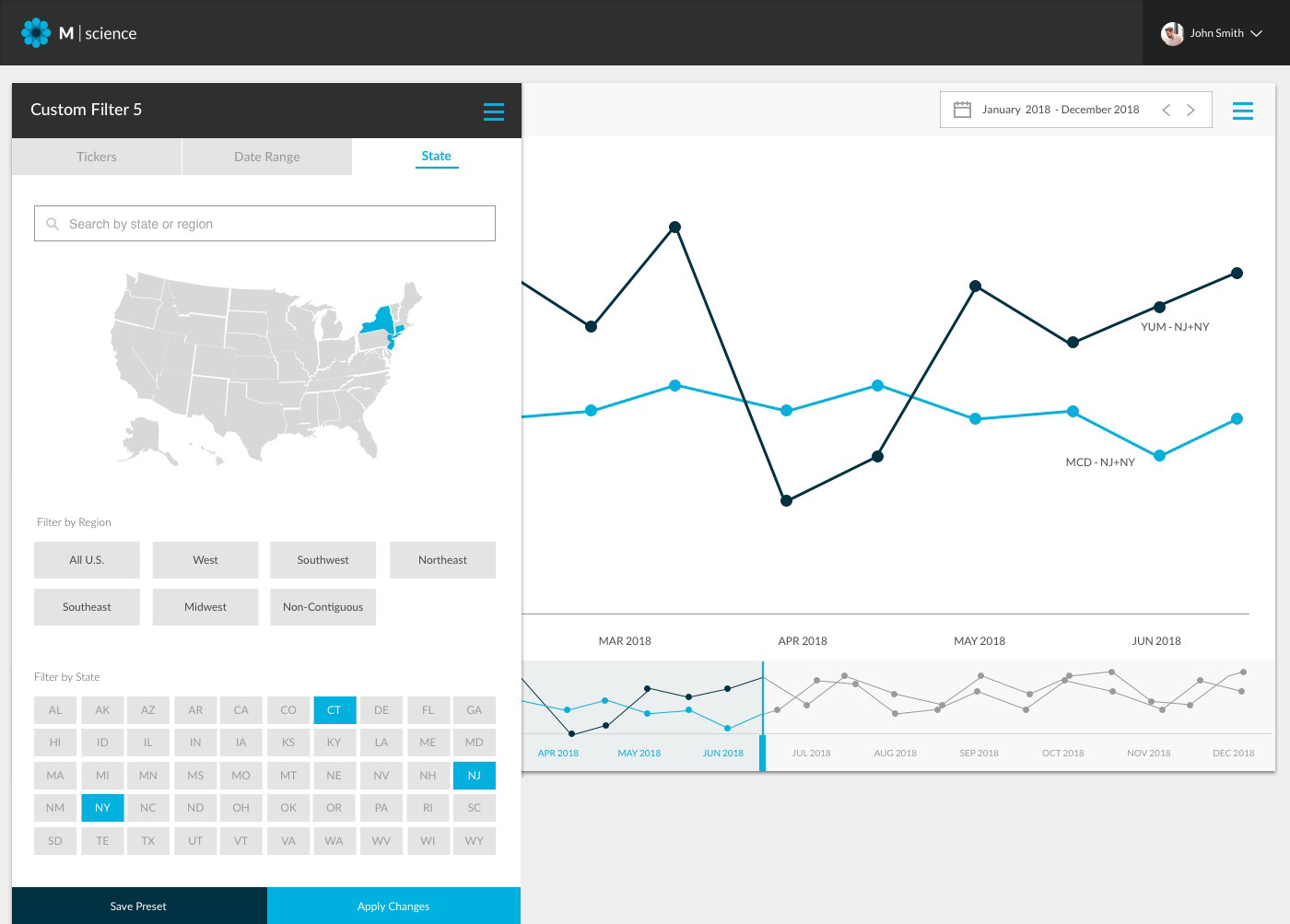The height and width of the screenshot is (924, 1290).
Task: Select DEC 2018 on the mini timeline
Action: 1233,754
